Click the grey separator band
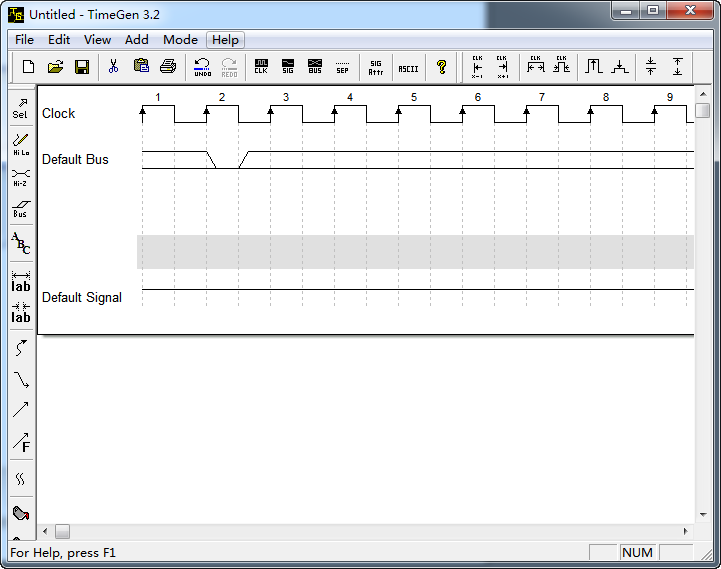This screenshot has height=569, width=721. coord(415,252)
